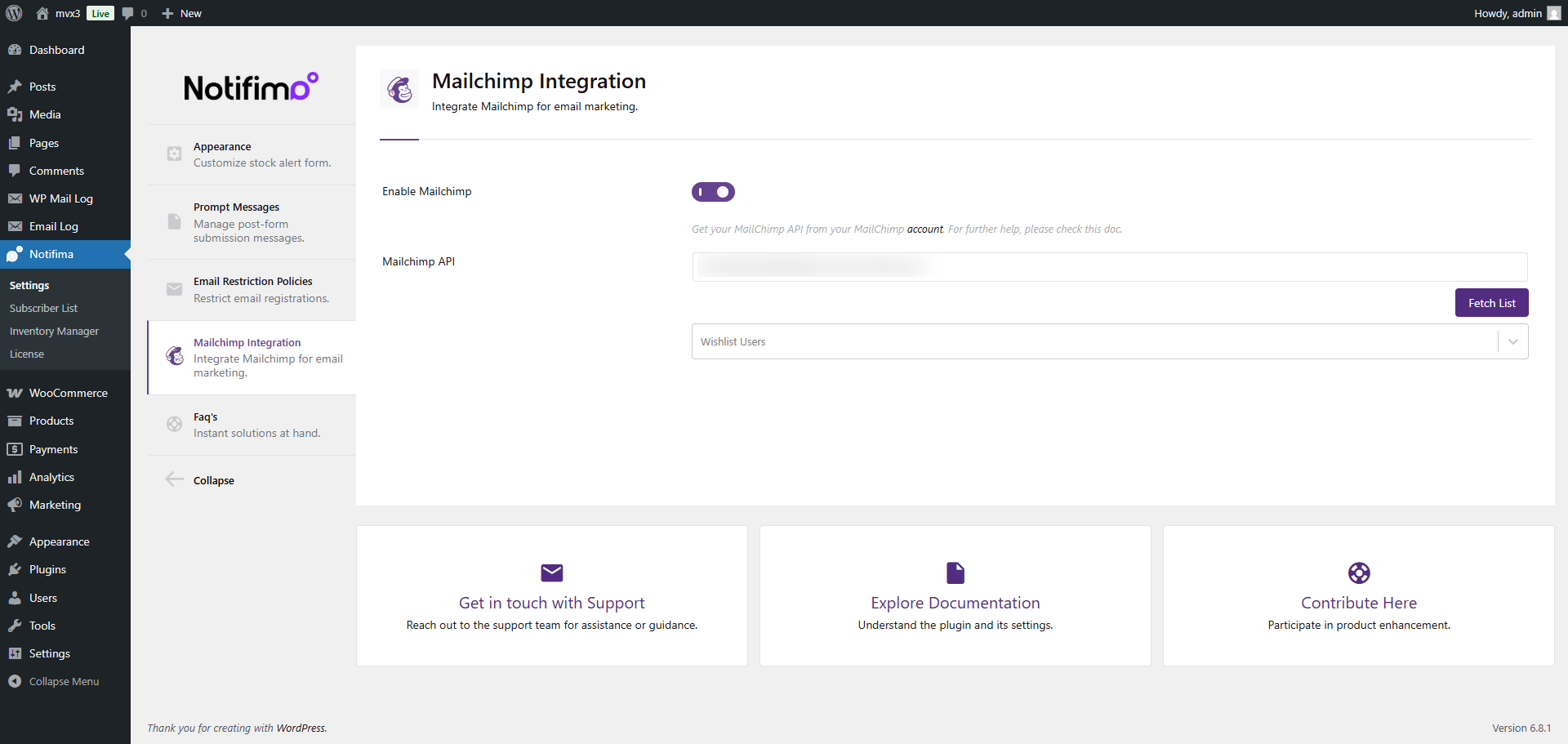This screenshot has width=1568, height=744.
Task: Click the documentation file icon
Action: (x=955, y=572)
